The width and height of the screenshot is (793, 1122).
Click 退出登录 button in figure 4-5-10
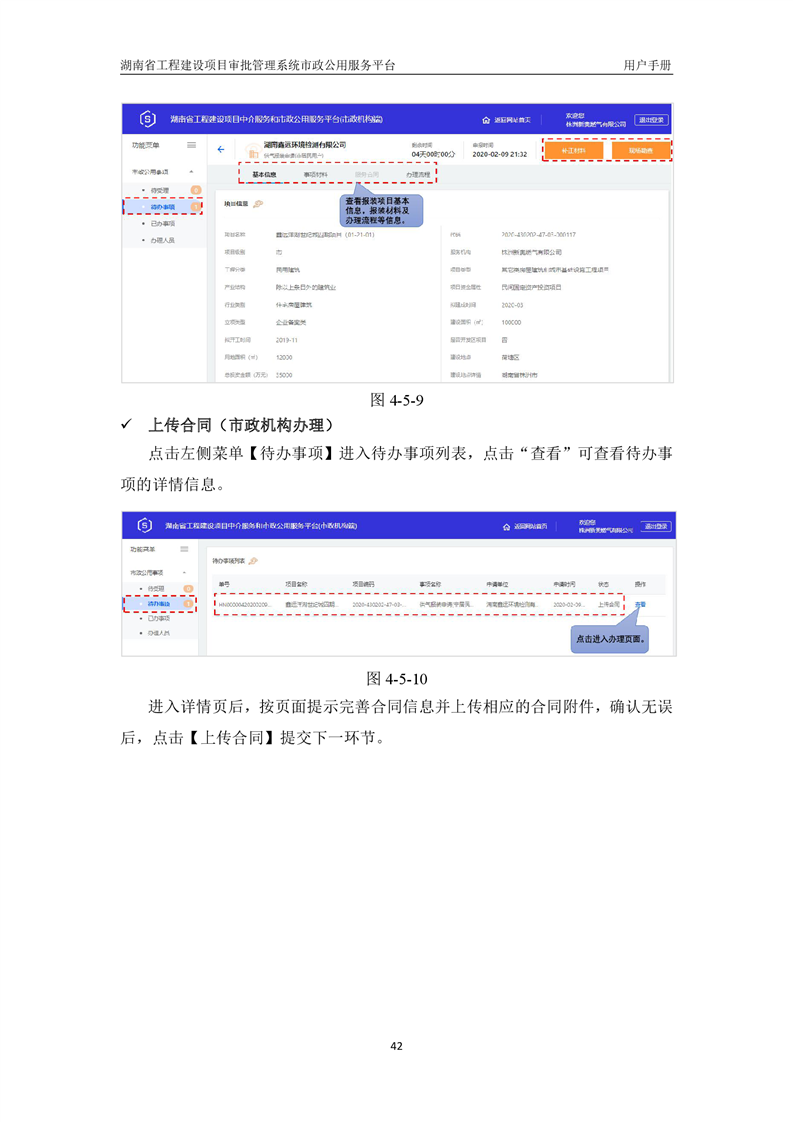pyautogui.click(x=656, y=526)
